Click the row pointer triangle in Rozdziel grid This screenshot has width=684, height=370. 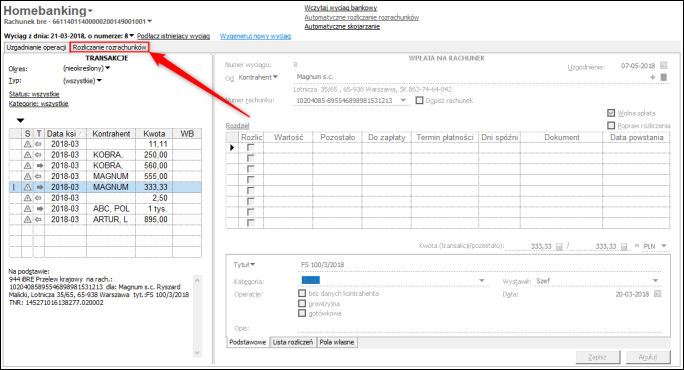pos(232,147)
